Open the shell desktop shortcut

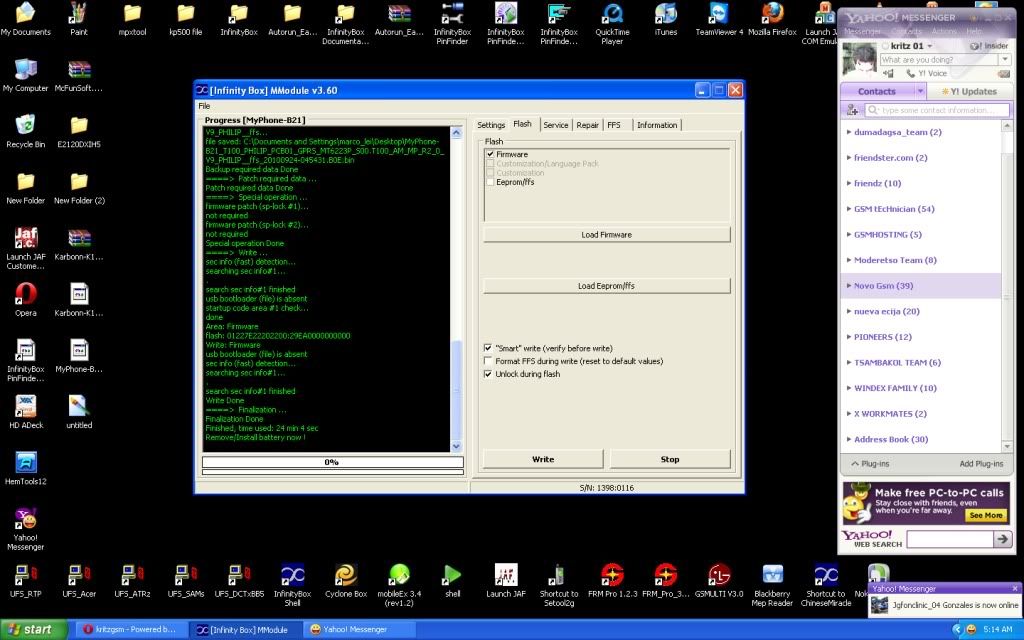pos(453,580)
